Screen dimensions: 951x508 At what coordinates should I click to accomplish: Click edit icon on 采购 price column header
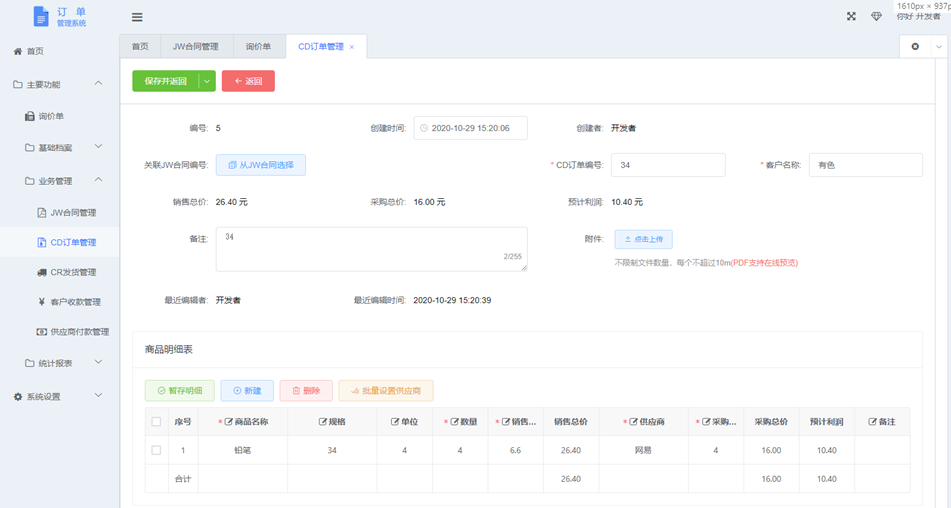706,422
